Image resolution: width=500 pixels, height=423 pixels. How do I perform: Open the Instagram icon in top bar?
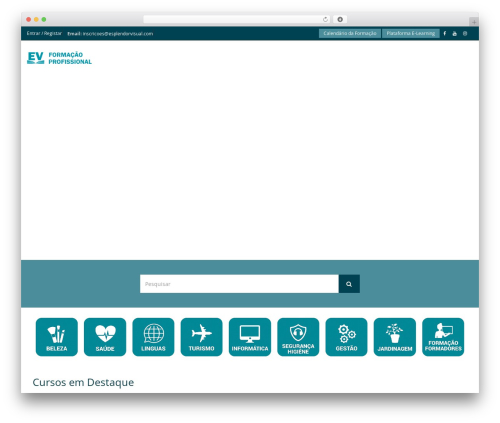coord(465,33)
